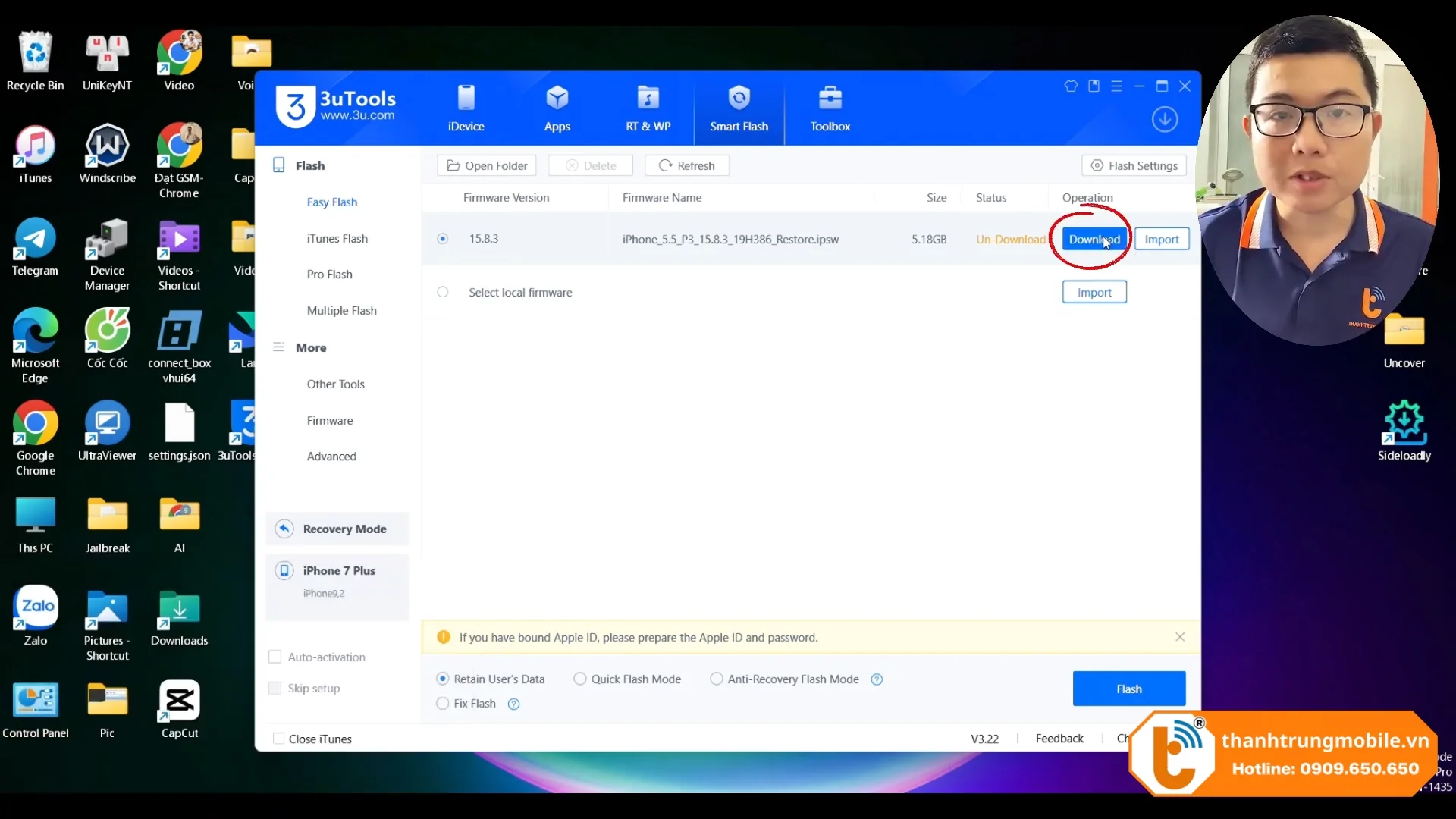Open the Toolbox tab

click(x=830, y=108)
